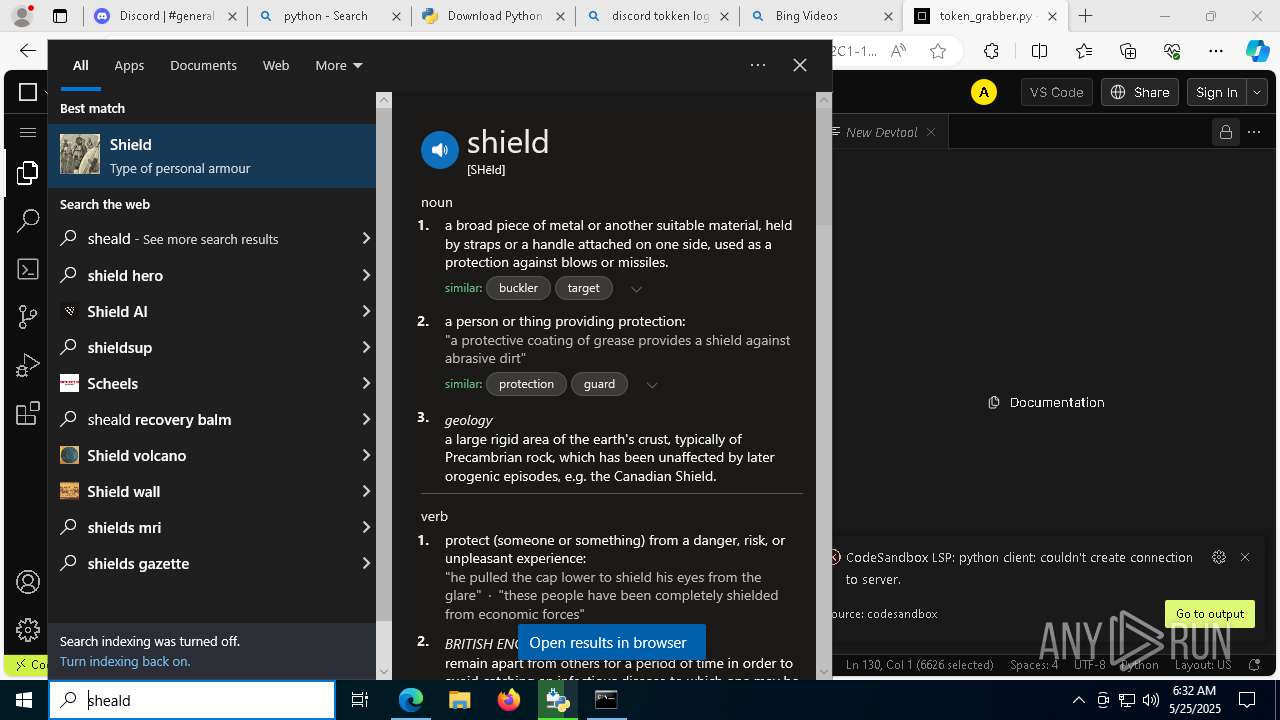Open the settings gear in sidebar
Screen dimensions: 1280x720
pos(28,630)
